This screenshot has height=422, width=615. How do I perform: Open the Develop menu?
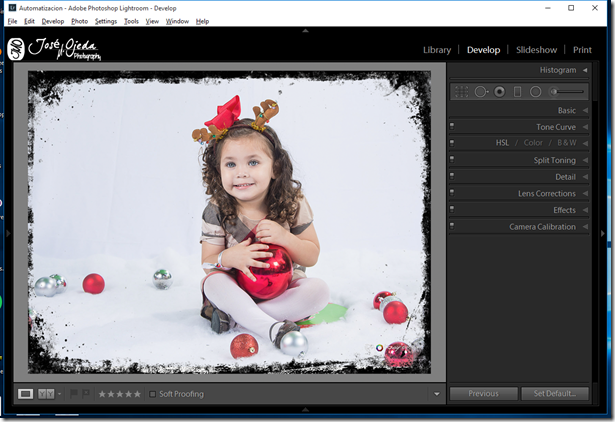[53, 21]
